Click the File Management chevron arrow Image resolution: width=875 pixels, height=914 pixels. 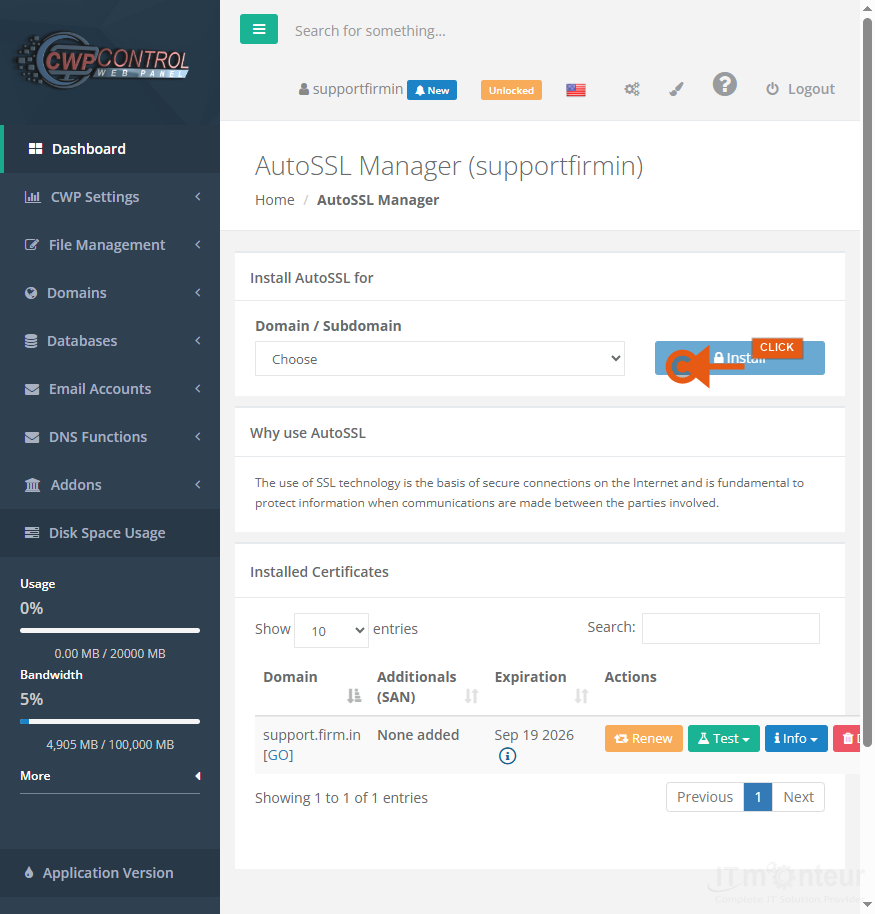(x=198, y=245)
